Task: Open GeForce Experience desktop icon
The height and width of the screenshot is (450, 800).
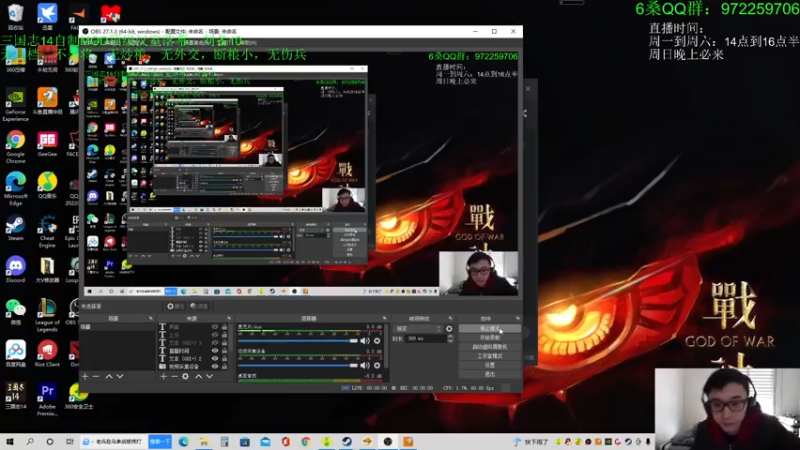Action: click(x=15, y=105)
